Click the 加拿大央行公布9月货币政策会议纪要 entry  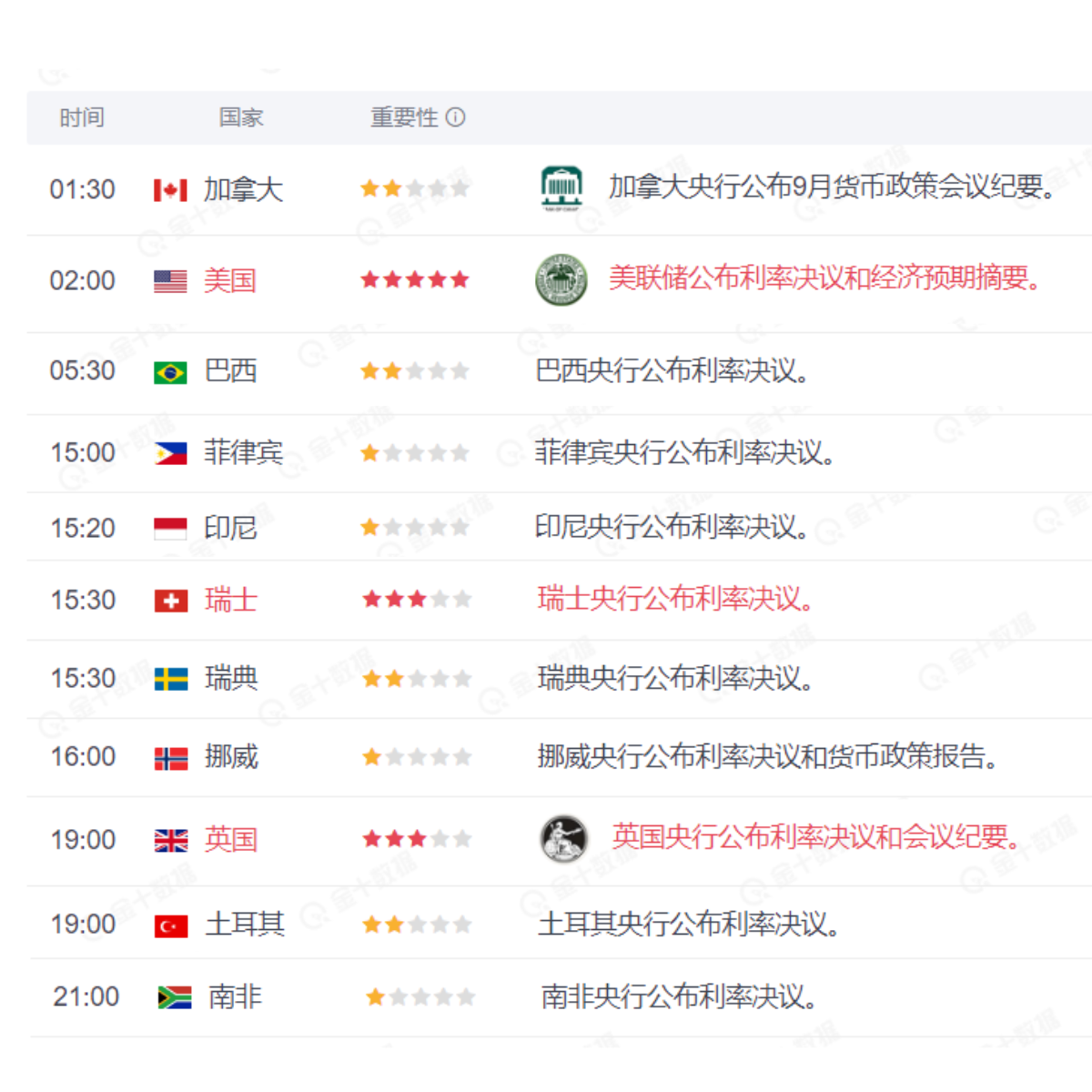(x=832, y=187)
